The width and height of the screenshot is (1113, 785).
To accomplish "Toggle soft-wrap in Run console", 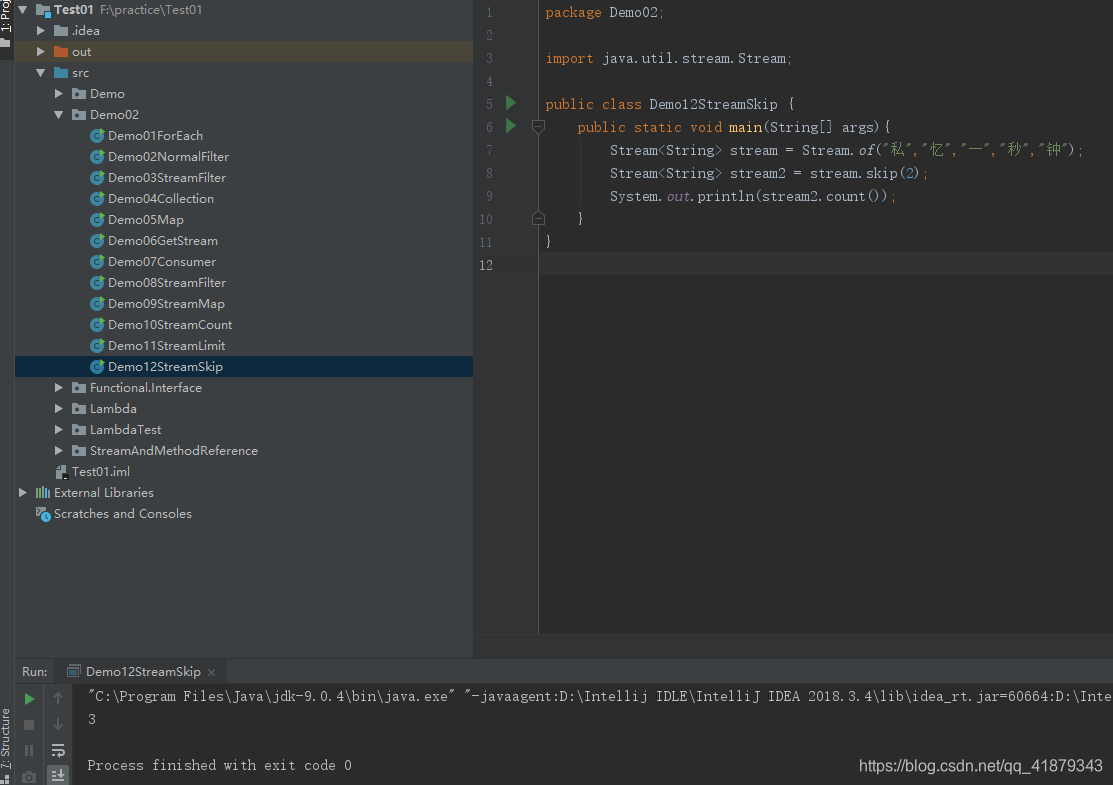I will pos(58,750).
